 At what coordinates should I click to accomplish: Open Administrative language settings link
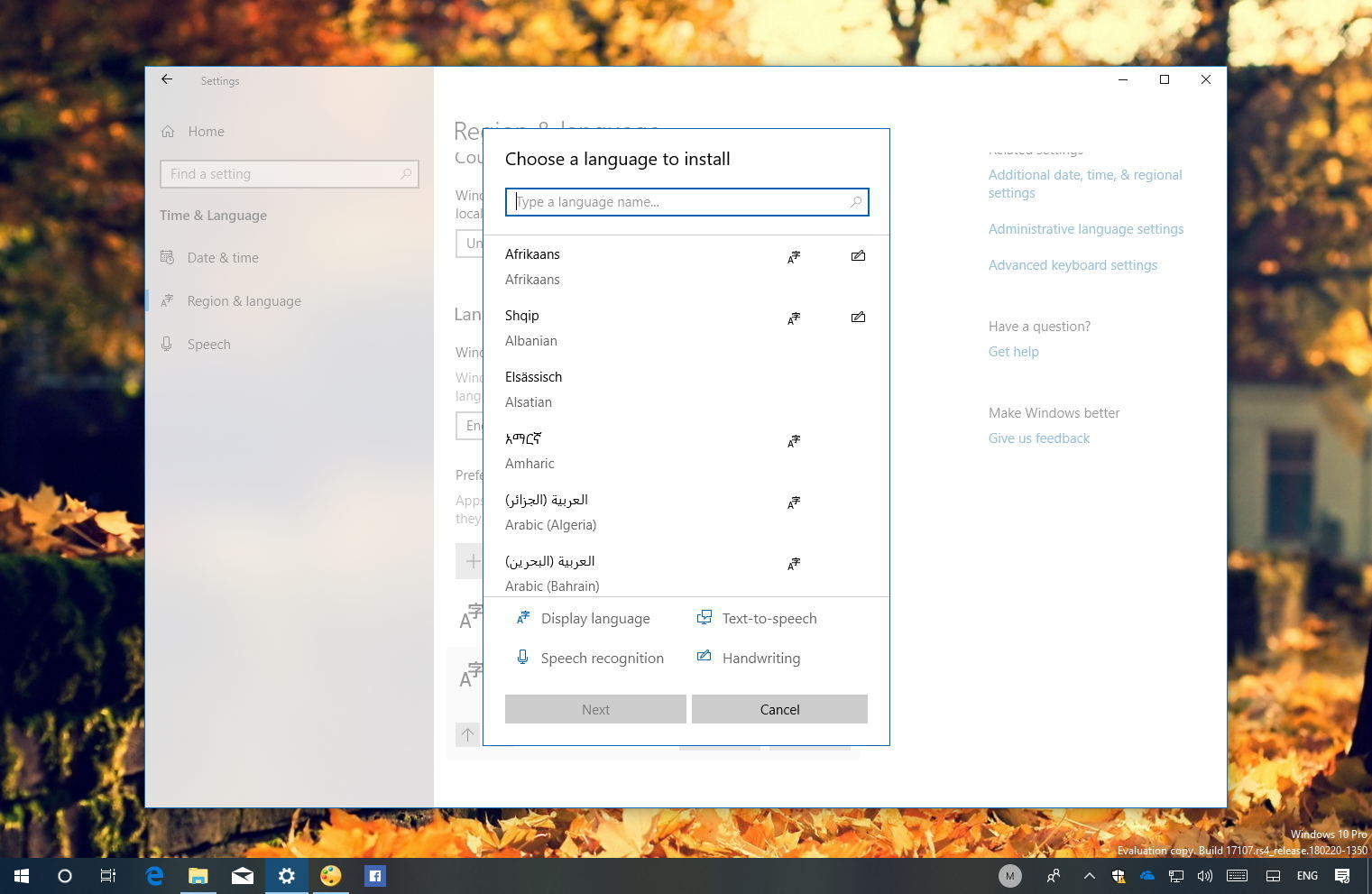(1086, 229)
